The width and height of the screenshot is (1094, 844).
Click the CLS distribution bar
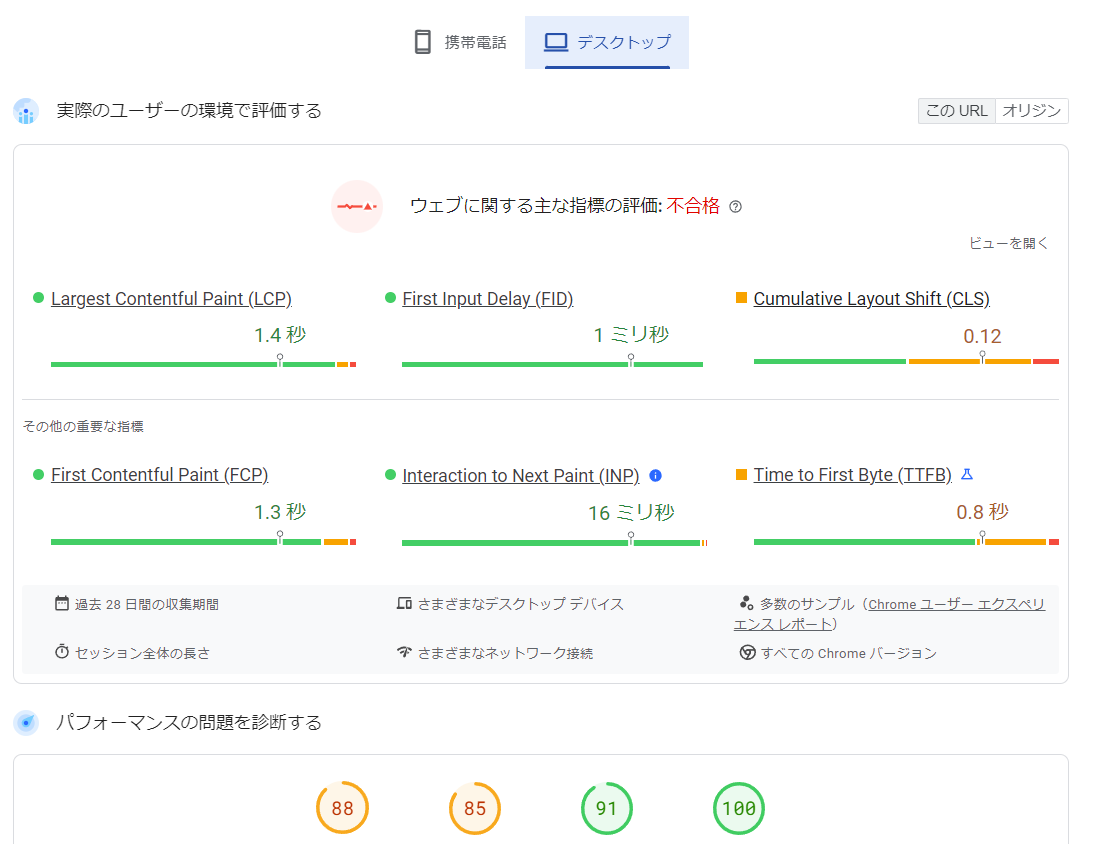point(906,361)
